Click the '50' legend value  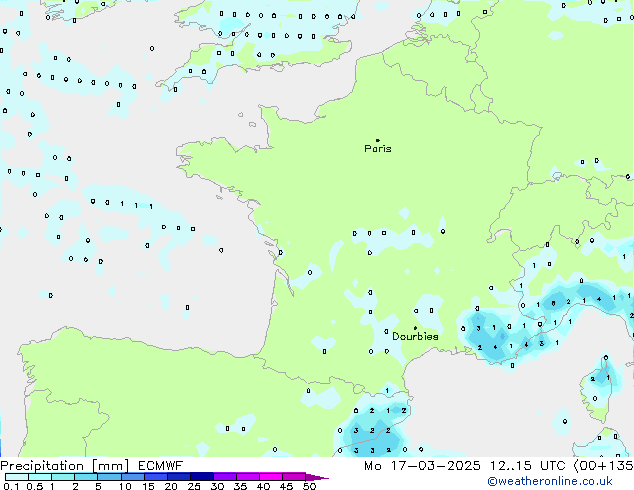pos(309,486)
